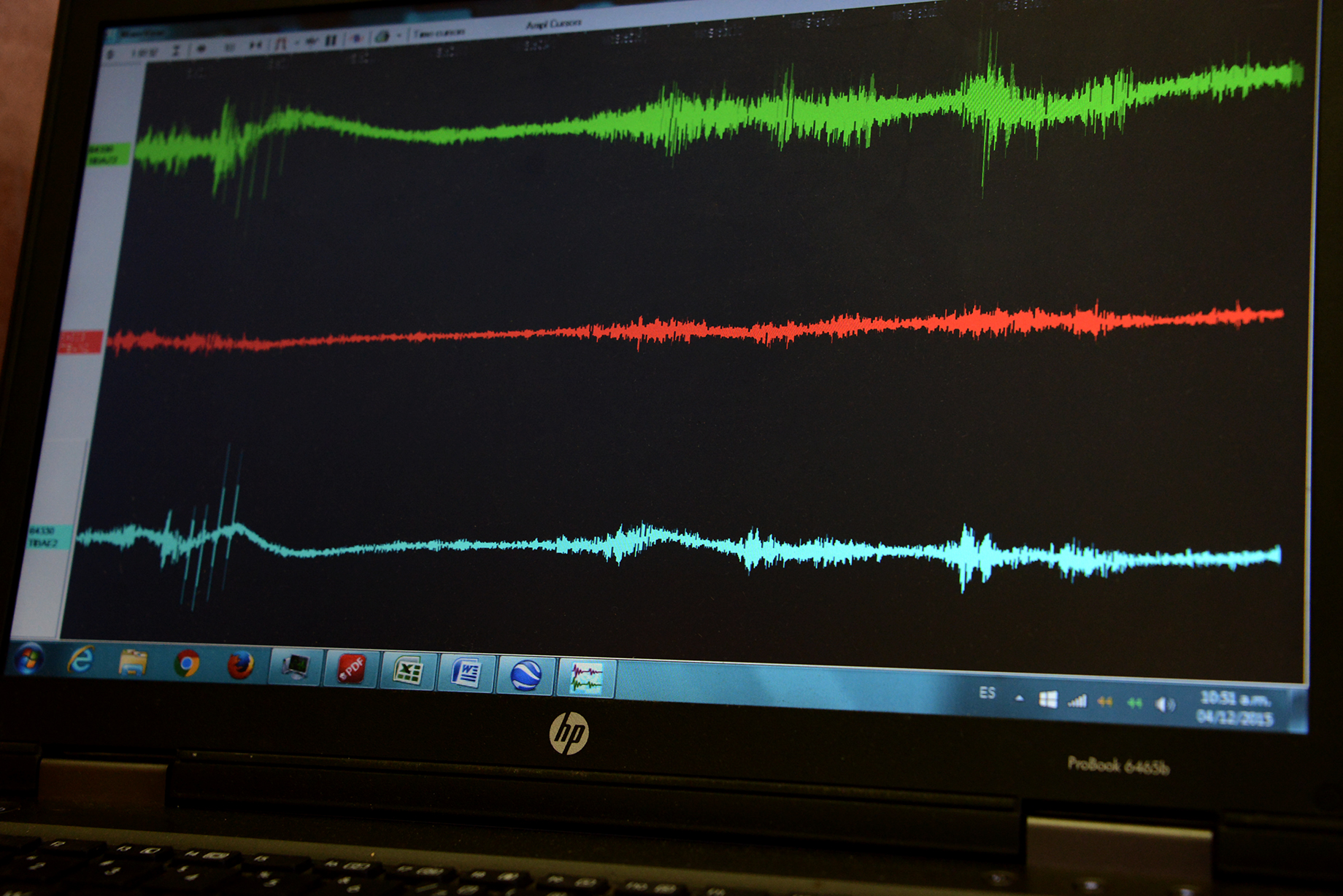Click the Windows flag notification tray icon
This screenshot has width=1343, height=896.
pyautogui.click(x=1048, y=700)
